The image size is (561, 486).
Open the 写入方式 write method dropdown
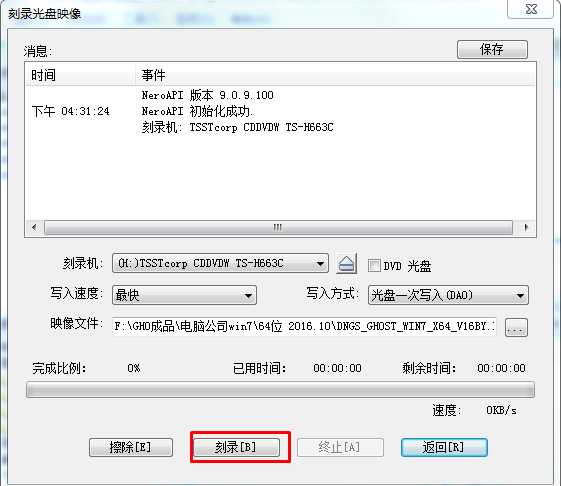448,295
